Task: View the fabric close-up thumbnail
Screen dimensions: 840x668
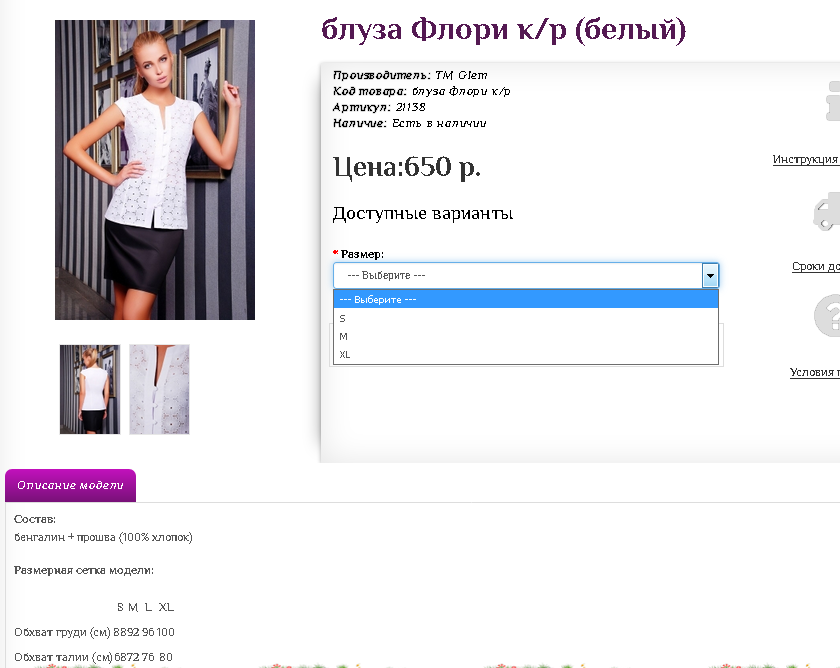Action: pyautogui.click(x=159, y=389)
